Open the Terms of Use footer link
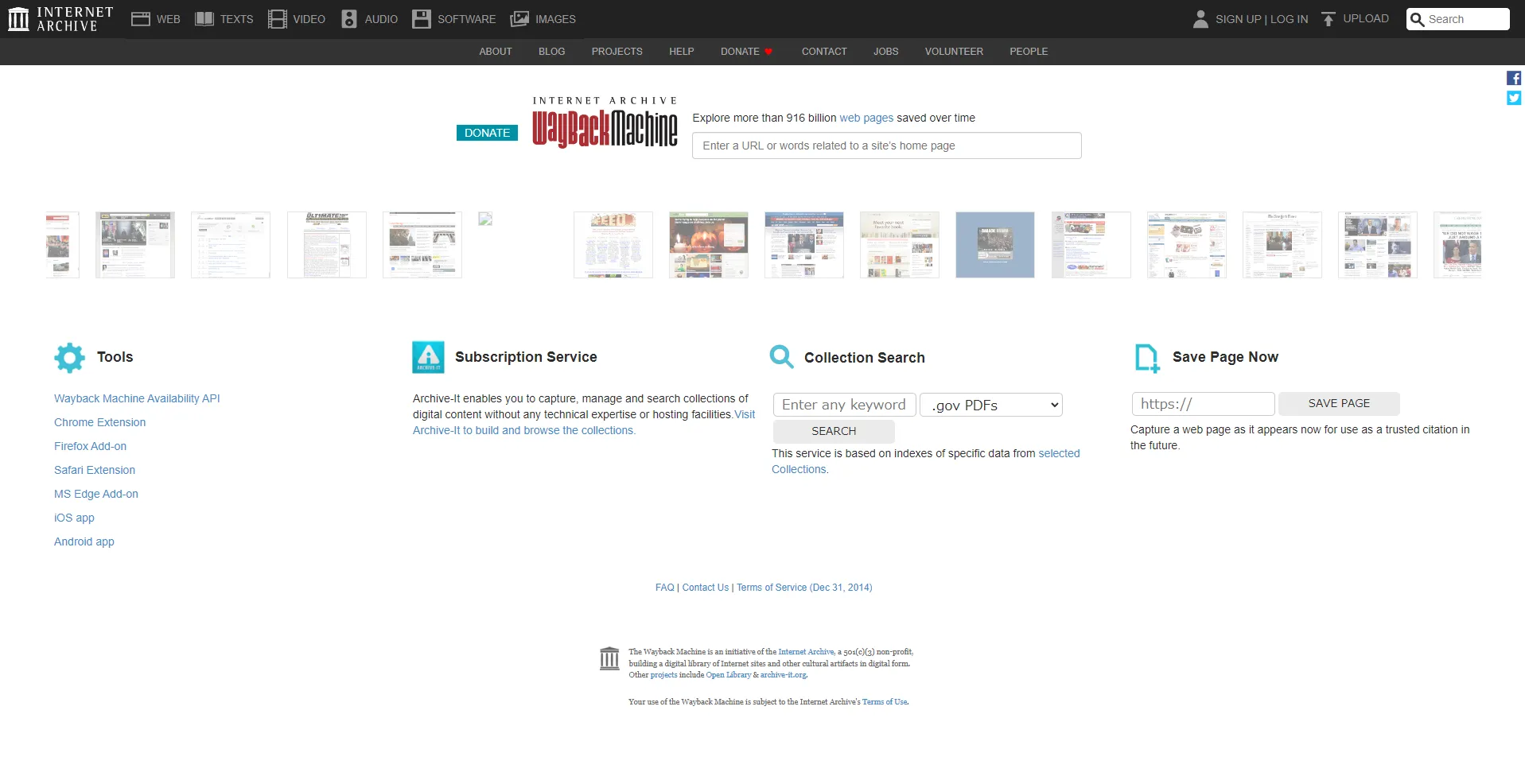This screenshot has height=784, width=1525. tap(885, 702)
